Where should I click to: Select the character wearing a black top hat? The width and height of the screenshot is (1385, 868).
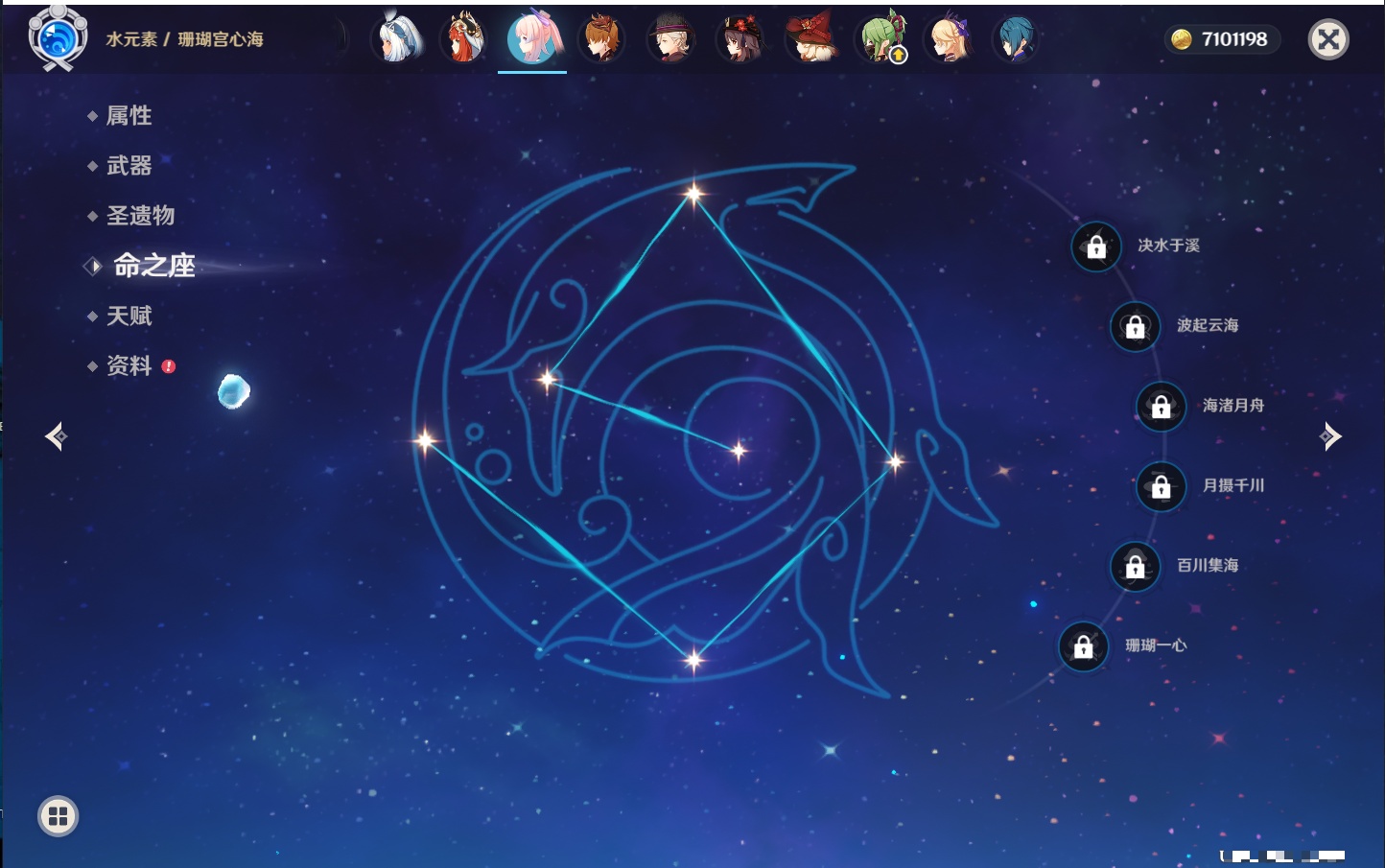tap(670, 38)
